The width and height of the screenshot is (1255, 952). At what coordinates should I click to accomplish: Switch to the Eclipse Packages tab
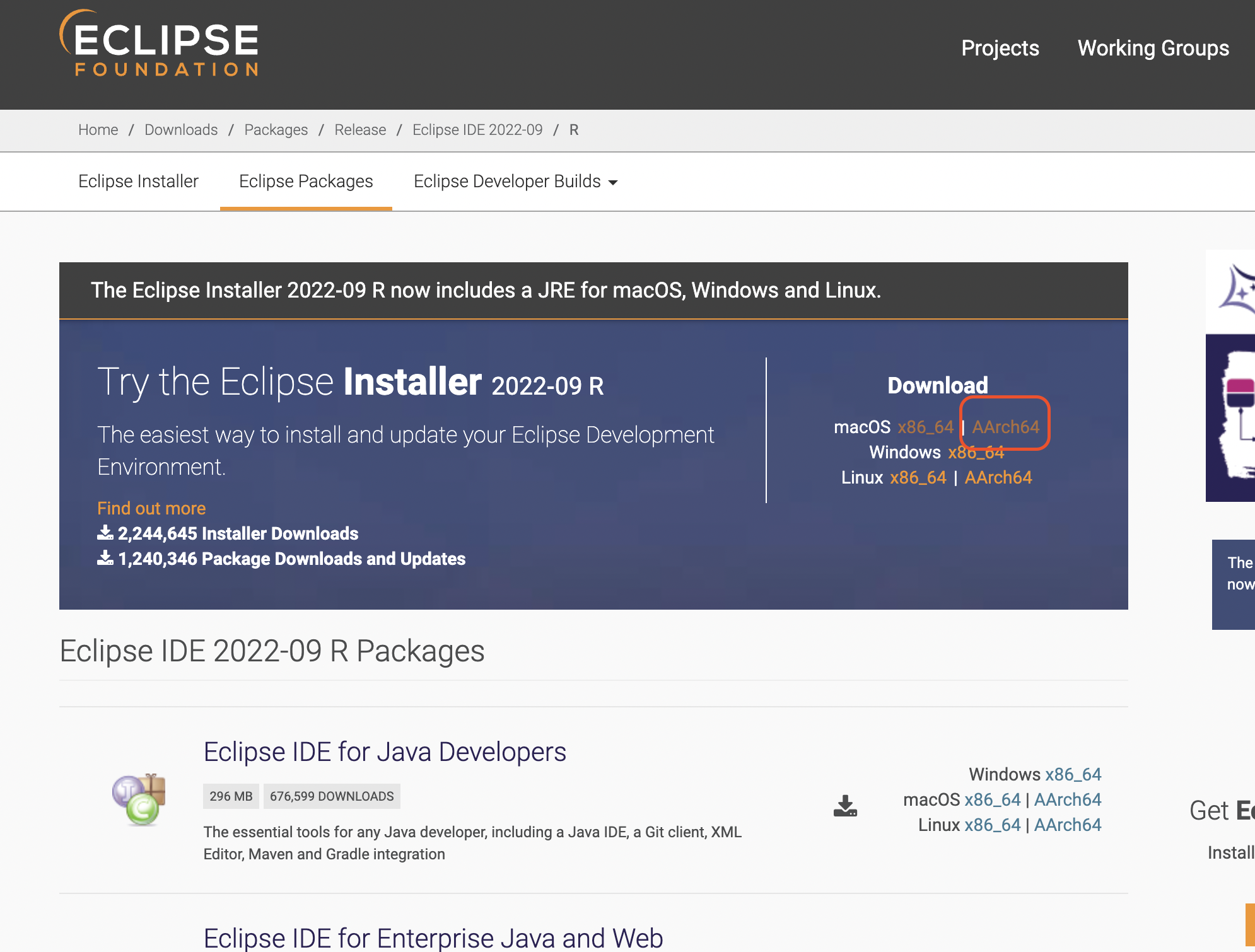(x=306, y=182)
